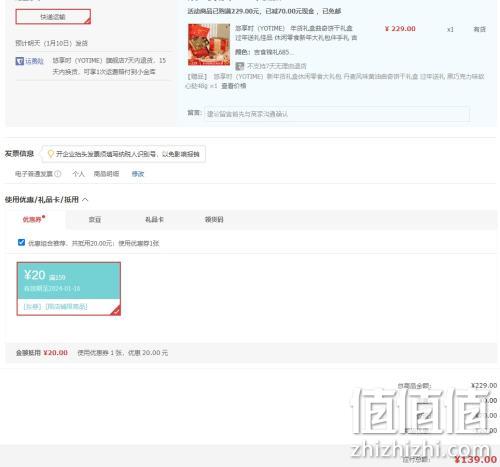Switch to the 礼品卡 tab
The height and width of the screenshot is (467, 500).
coord(154,219)
